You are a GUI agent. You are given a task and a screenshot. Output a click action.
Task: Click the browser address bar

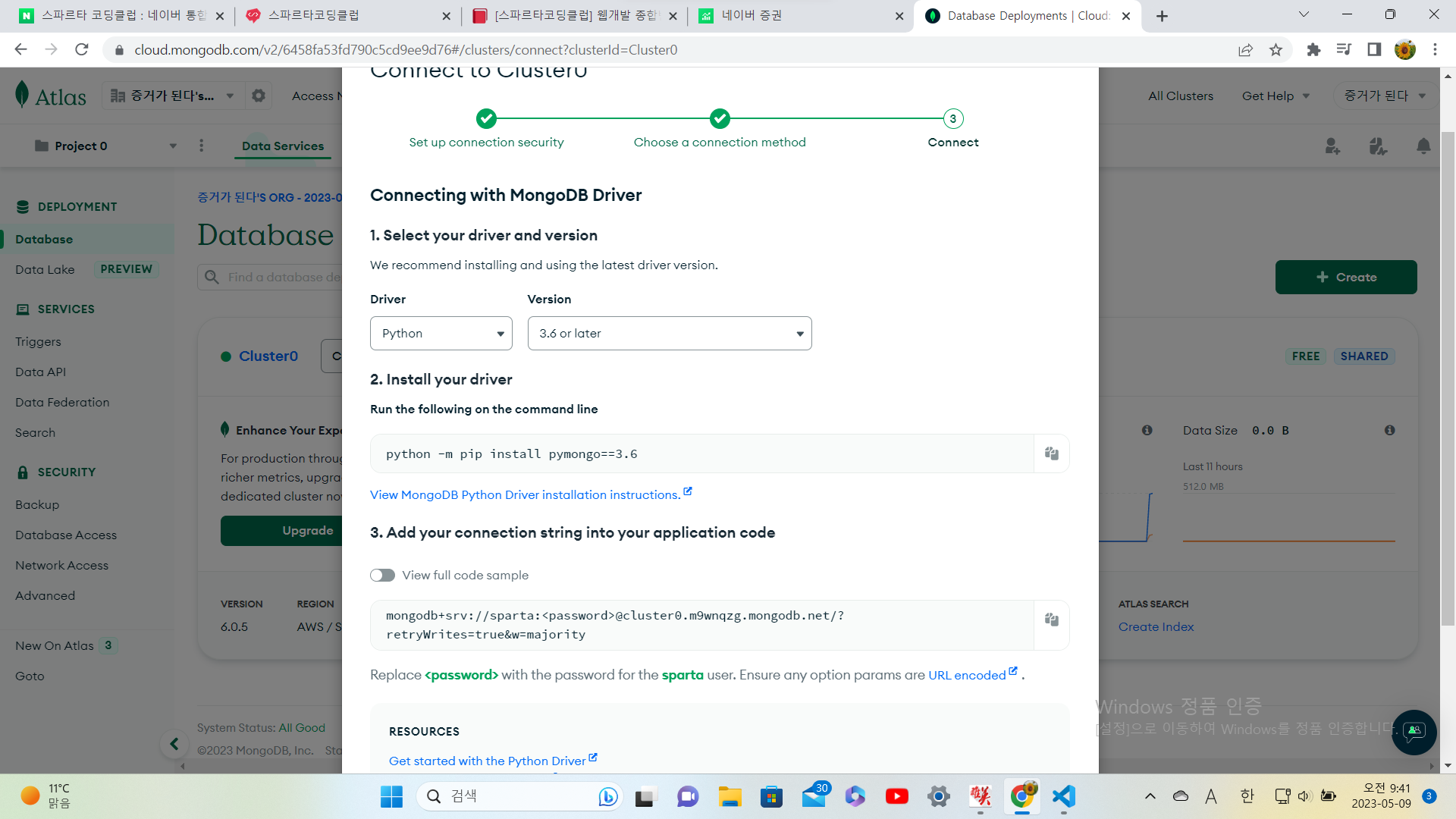coord(667,50)
